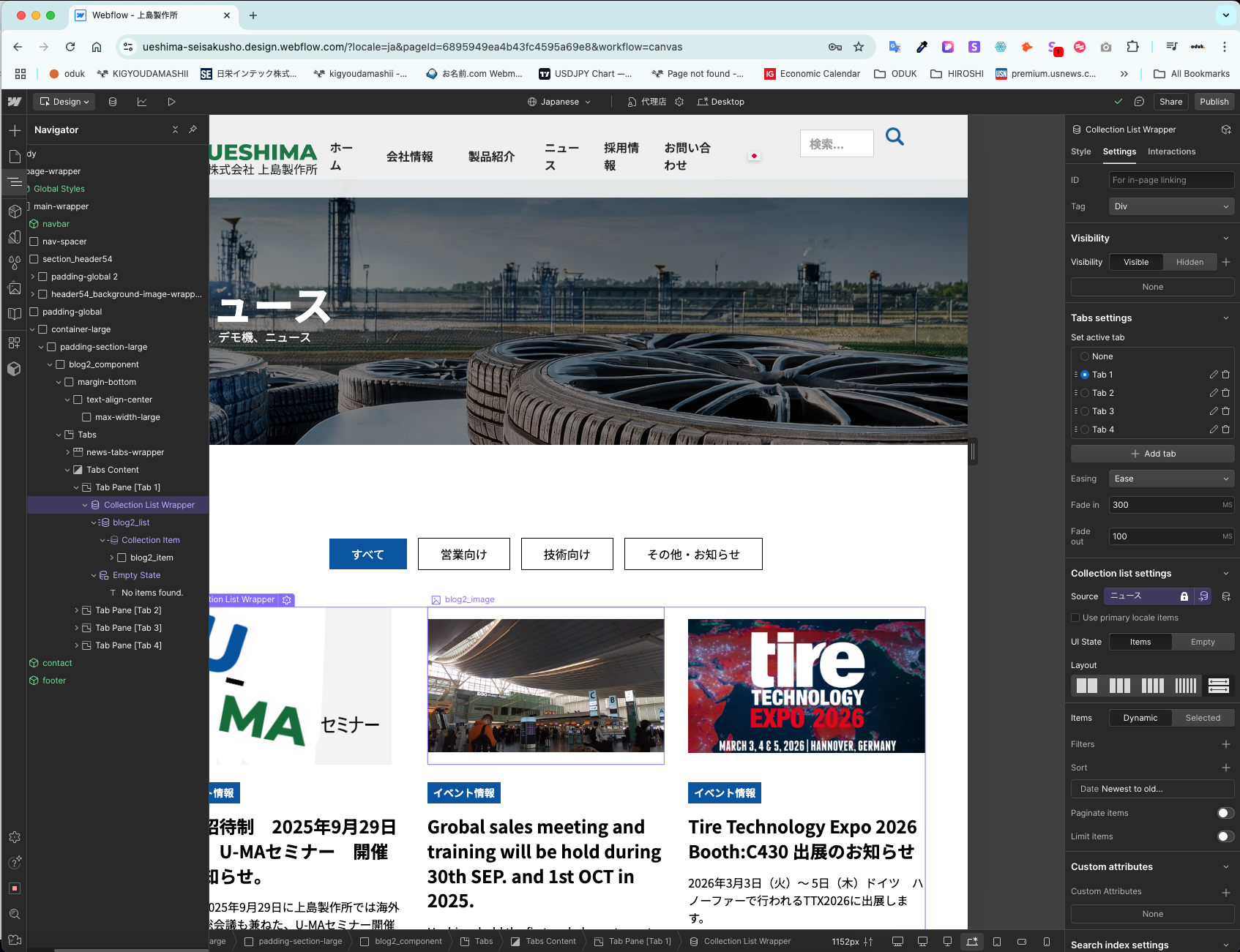Add a sort rule with plus icon

click(1226, 768)
